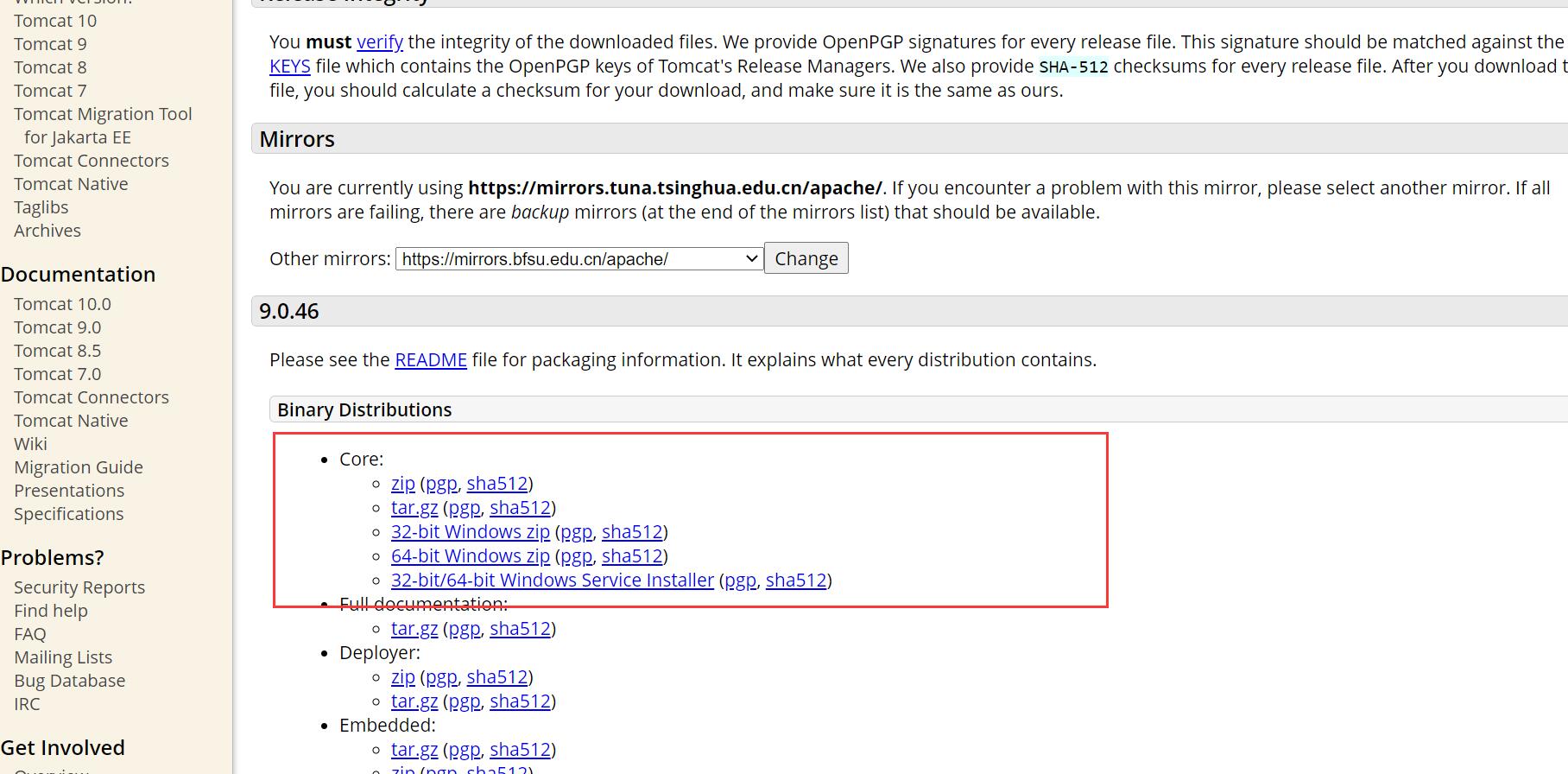Viewport: 1568px width, 774px height.
Task: Open Tomcat 10.0 documentation
Action: (x=62, y=304)
